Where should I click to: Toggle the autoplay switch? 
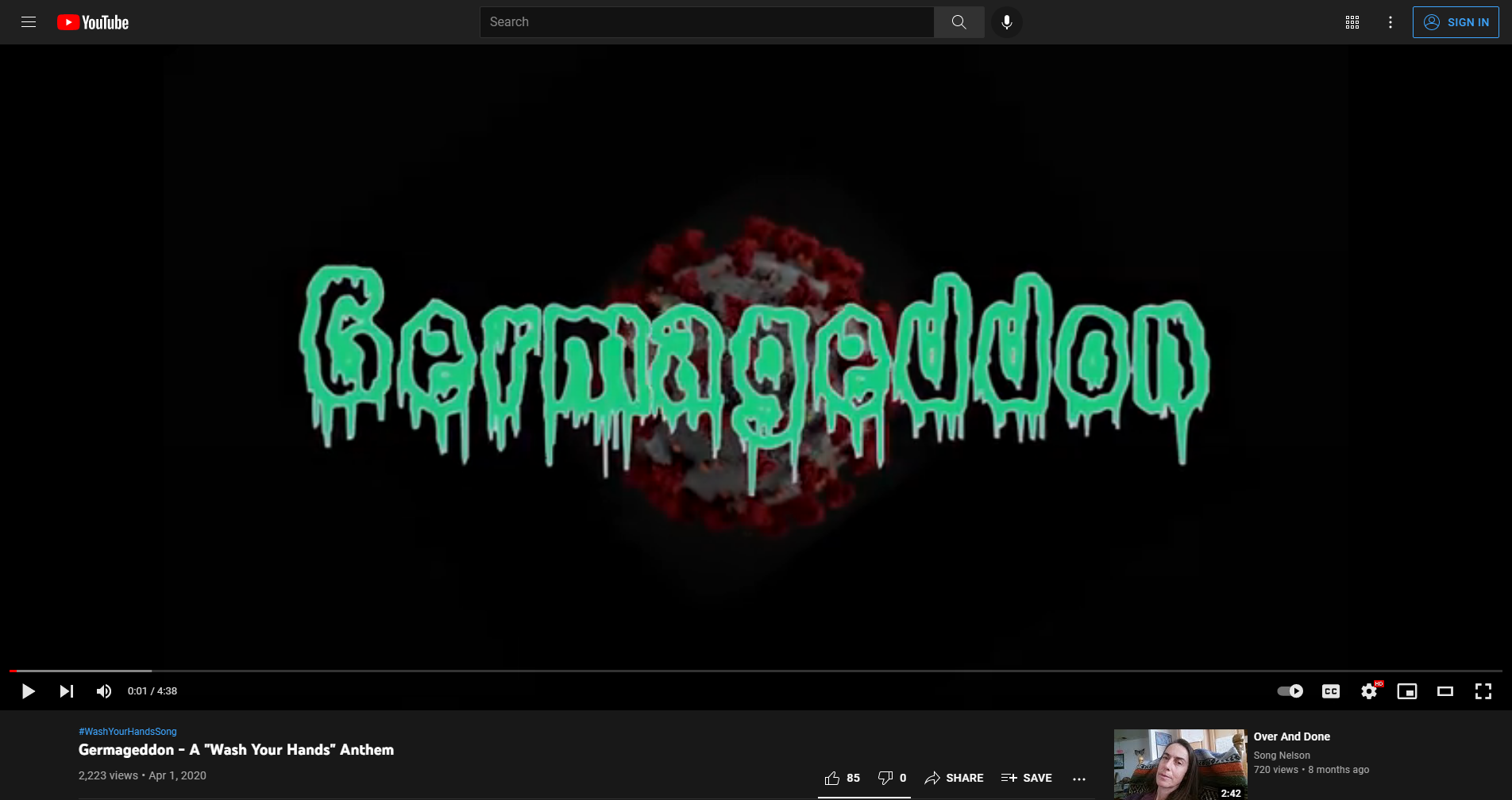(1290, 691)
